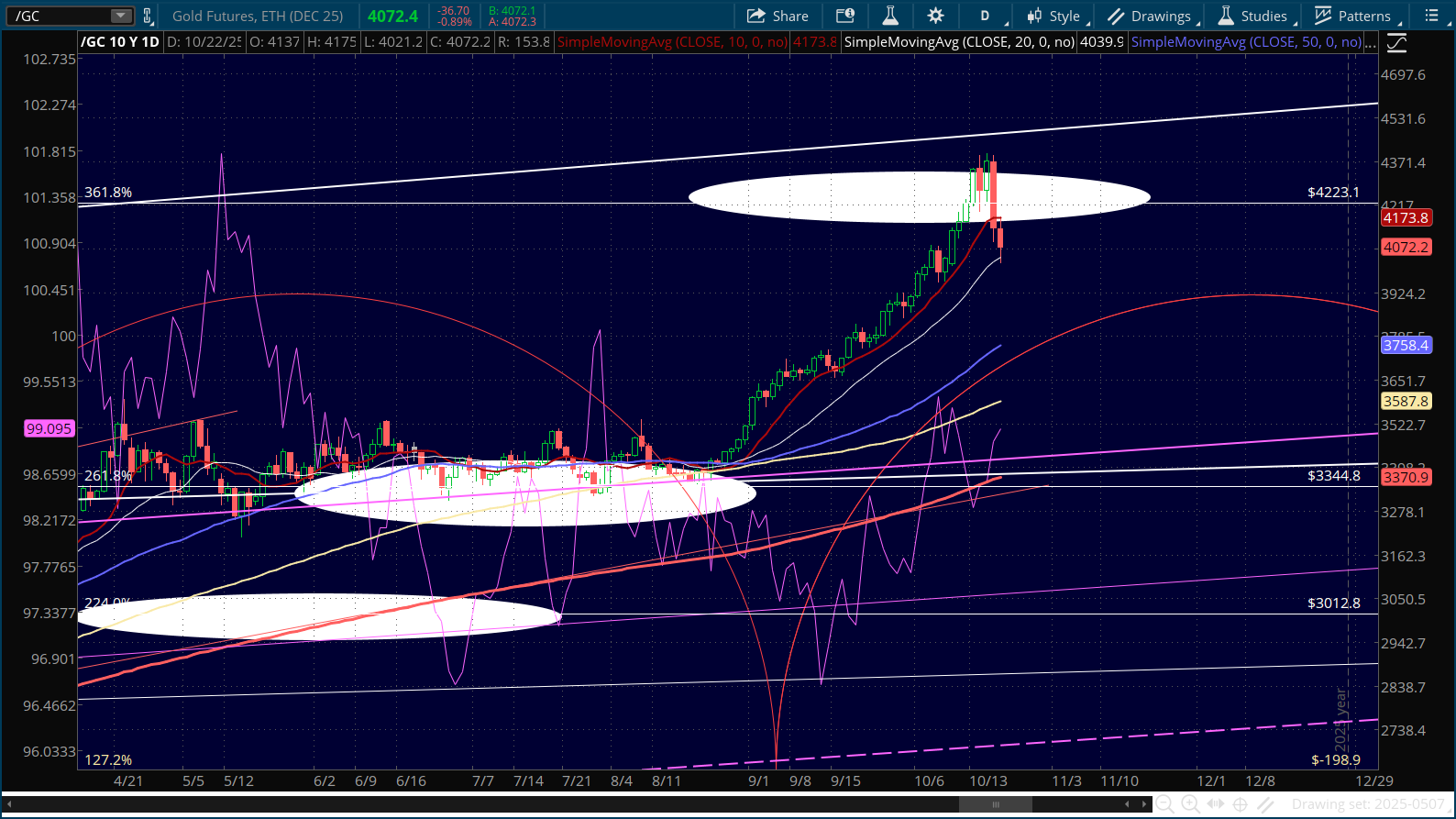This screenshot has width=1456, height=819.
Task: Open the Style menu
Action: [1054, 16]
